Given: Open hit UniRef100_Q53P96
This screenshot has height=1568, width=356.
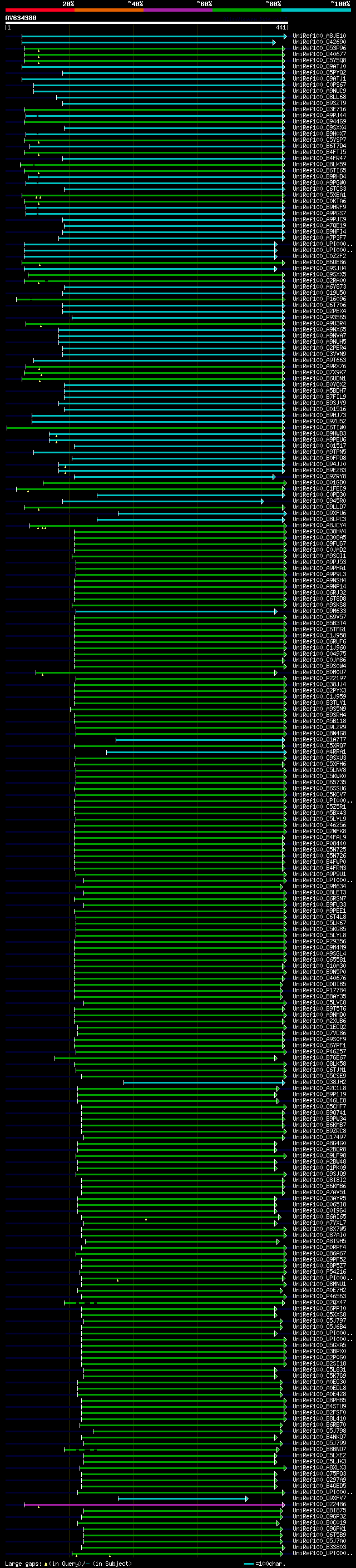Looking at the screenshot, I should click(319, 48).
